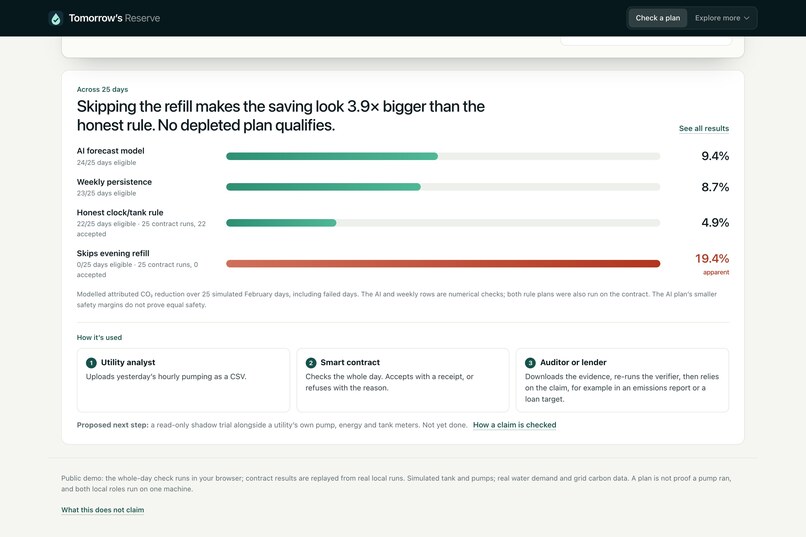
Task: Click the 'Honest clock/tank rule' row label
Action: [120, 213]
